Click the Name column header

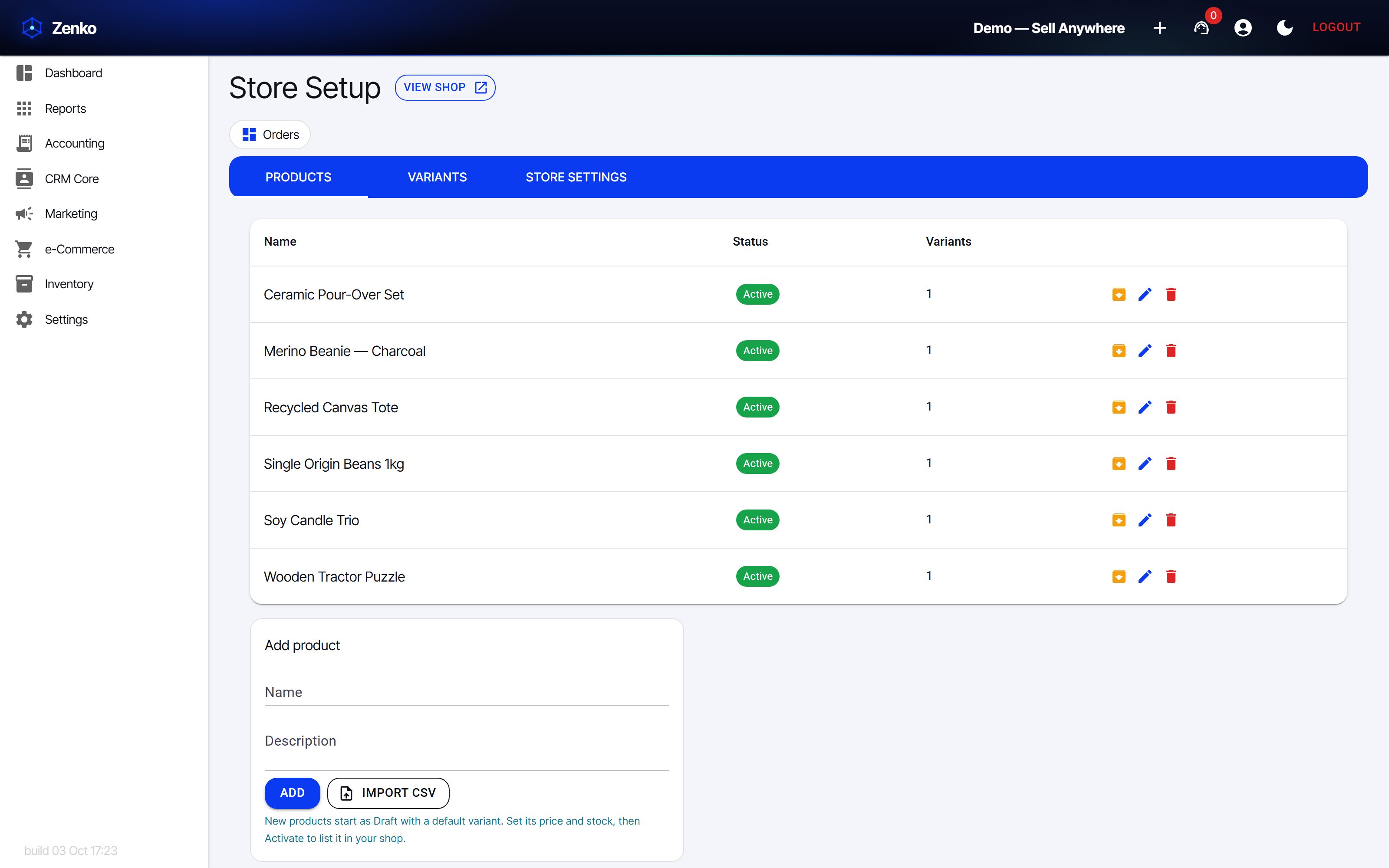point(280,242)
